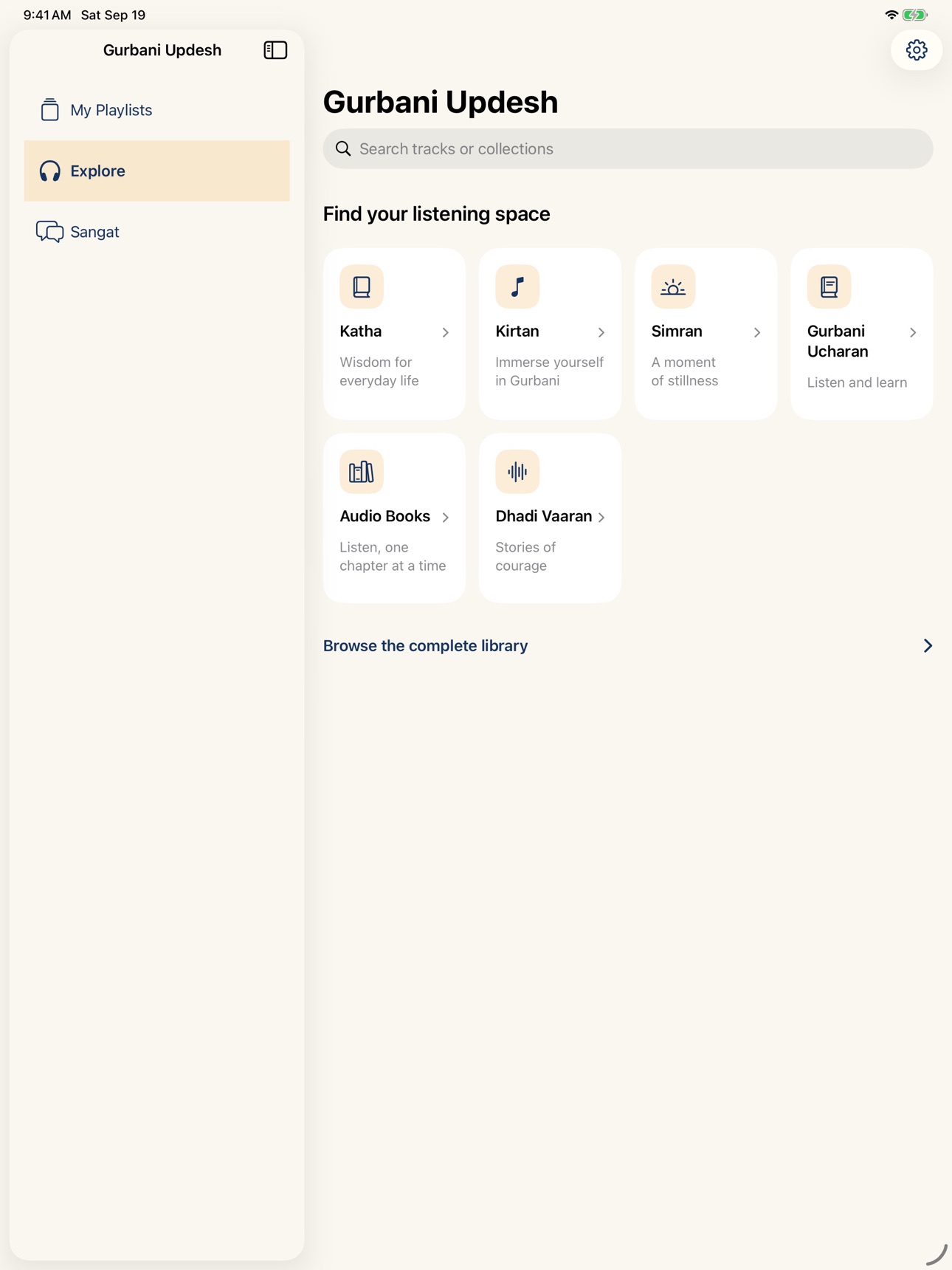Select the Explore sidebar item
This screenshot has width=952, height=1270.
(157, 171)
